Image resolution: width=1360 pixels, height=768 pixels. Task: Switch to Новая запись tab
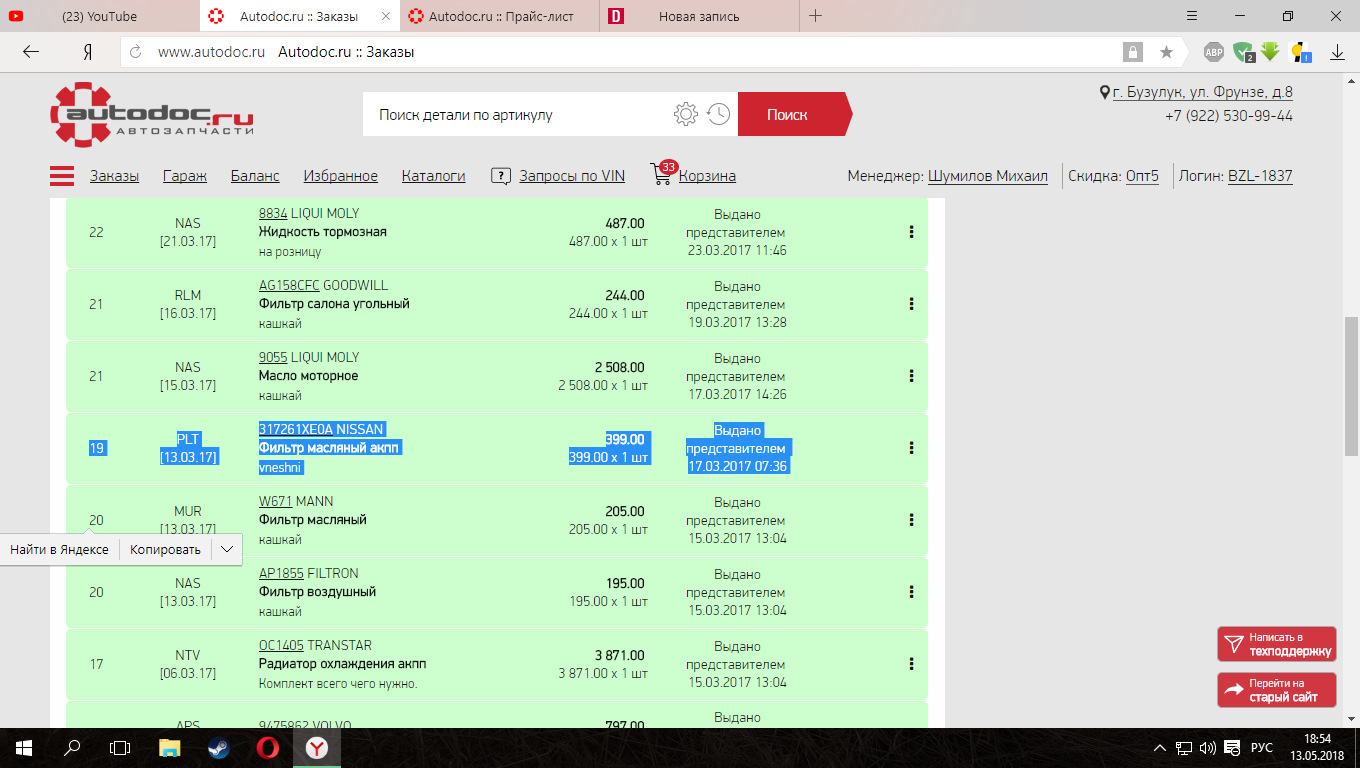point(699,16)
